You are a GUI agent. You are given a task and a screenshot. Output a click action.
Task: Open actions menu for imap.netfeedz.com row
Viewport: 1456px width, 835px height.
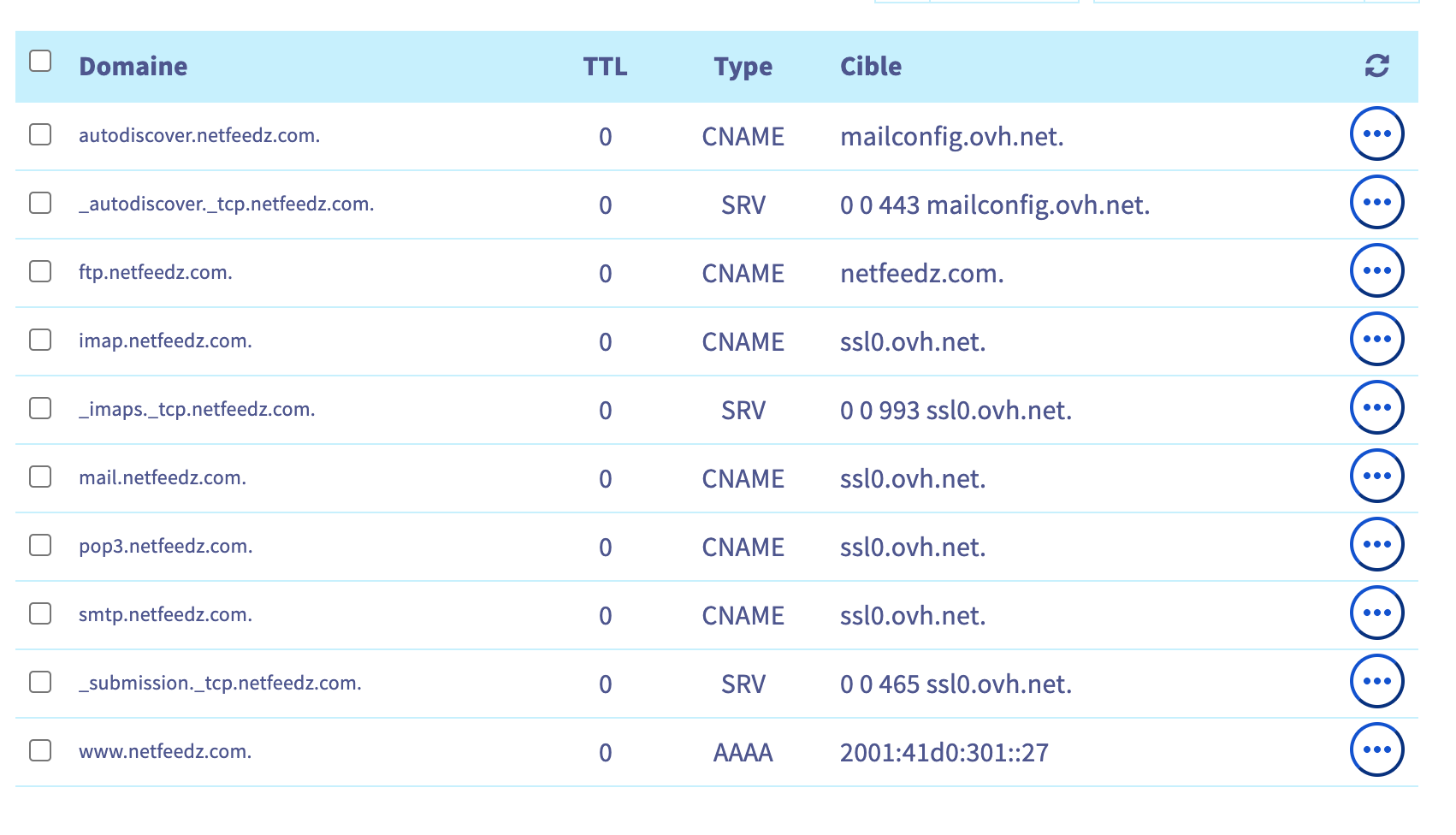(1376, 340)
